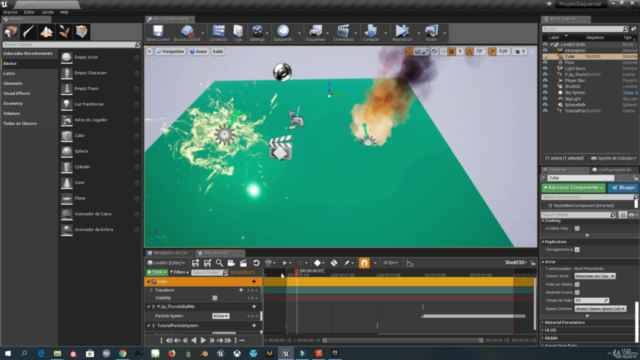The height and width of the screenshot is (360, 640).
Task: Toggle the Sequencer snapping magnet icon
Action: click(x=364, y=263)
